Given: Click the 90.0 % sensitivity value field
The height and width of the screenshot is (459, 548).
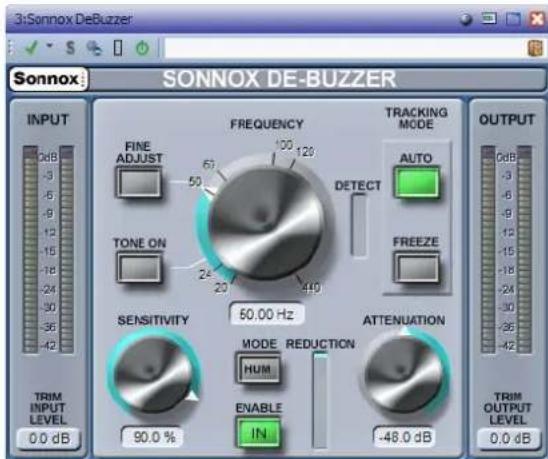Looking at the screenshot, I should 152,437.
